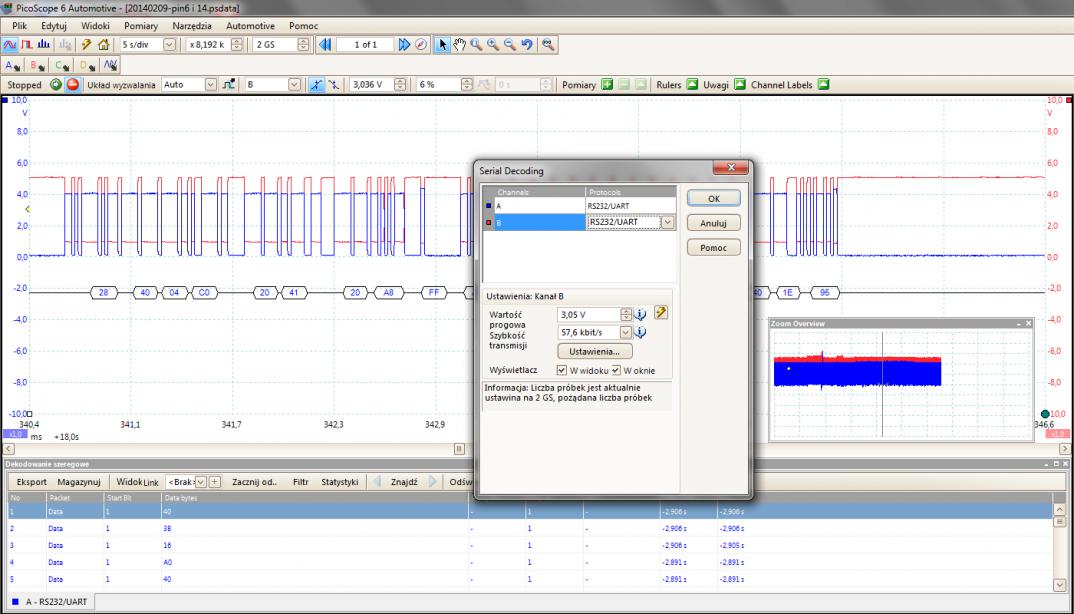The height and width of the screenshot is (614, 1074).
Task: Click the Ustawienia... button
Action: coord(594,352)
